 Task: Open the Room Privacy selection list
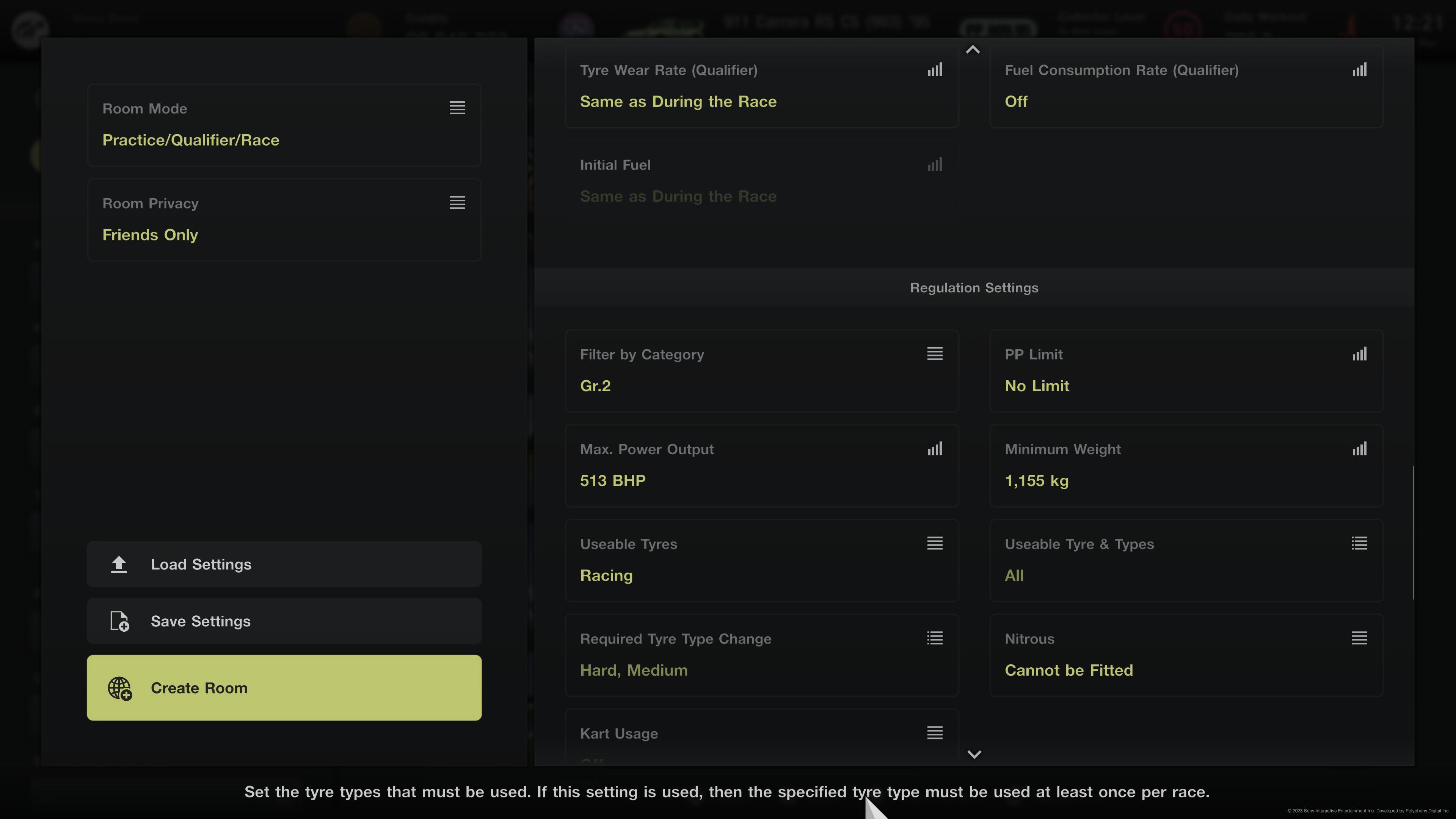(x=284, y=219)
